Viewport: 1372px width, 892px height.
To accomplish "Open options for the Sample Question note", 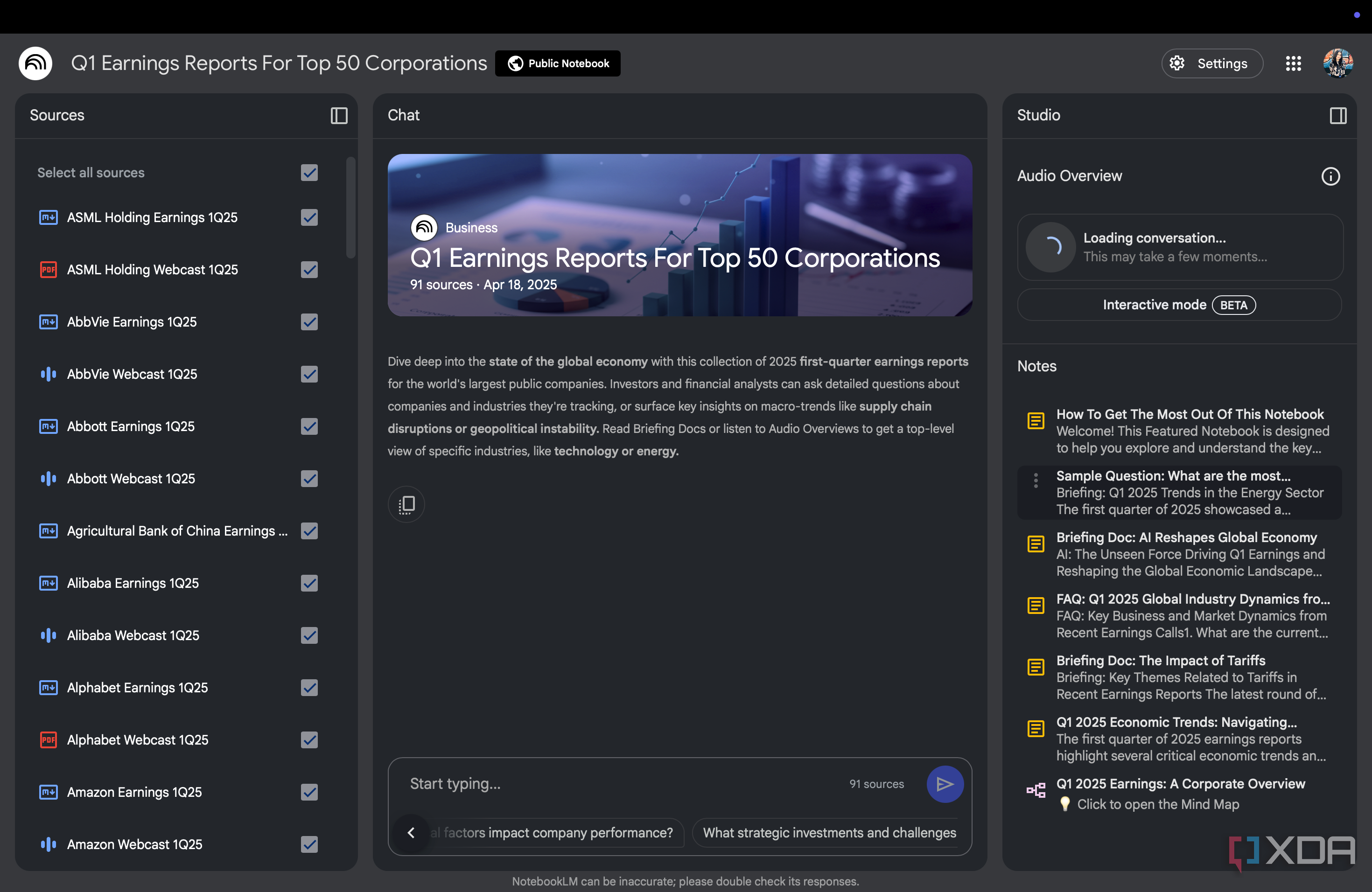I will (x=1036, y=481).
